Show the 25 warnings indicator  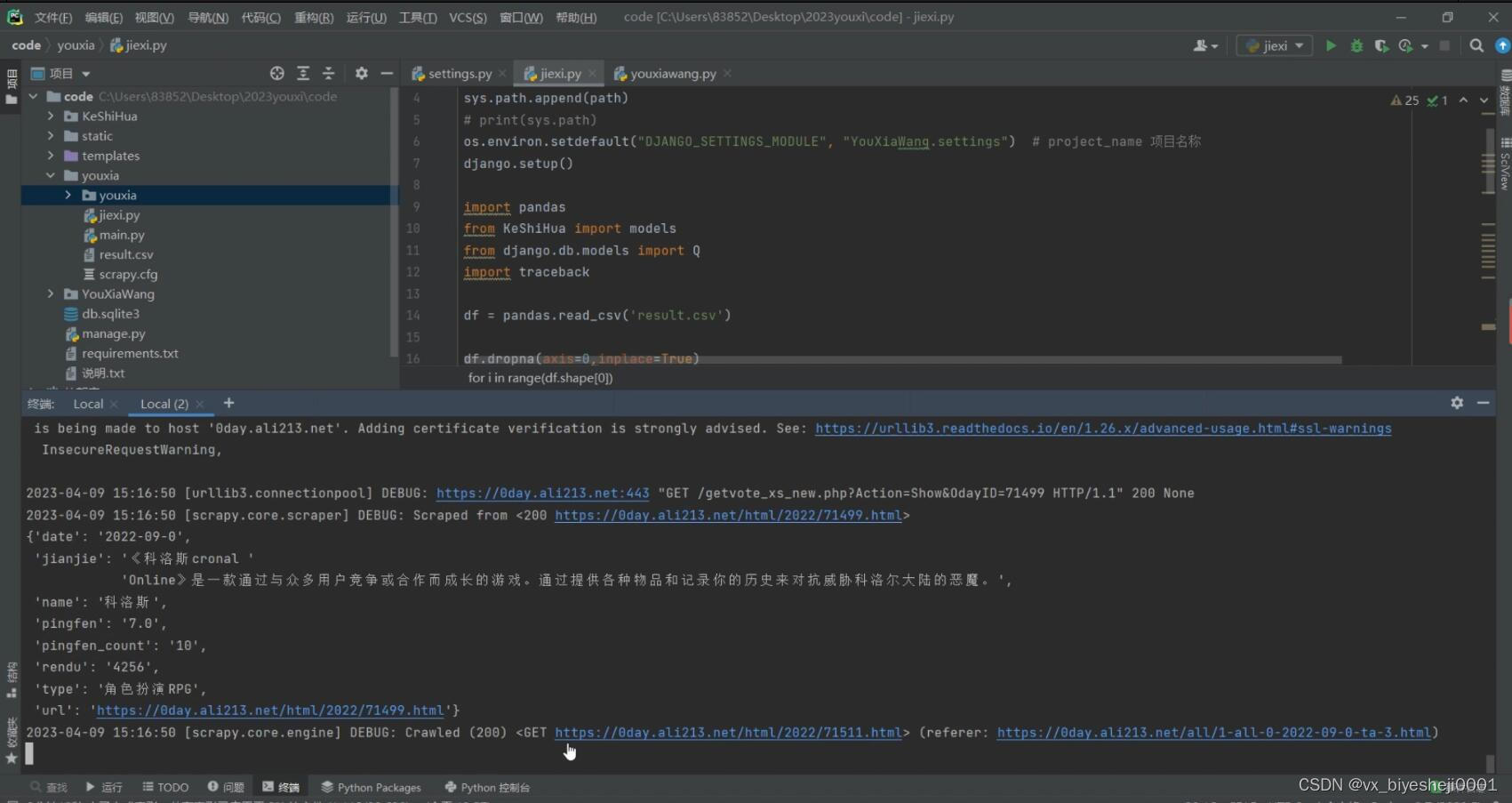[1404, 100]
